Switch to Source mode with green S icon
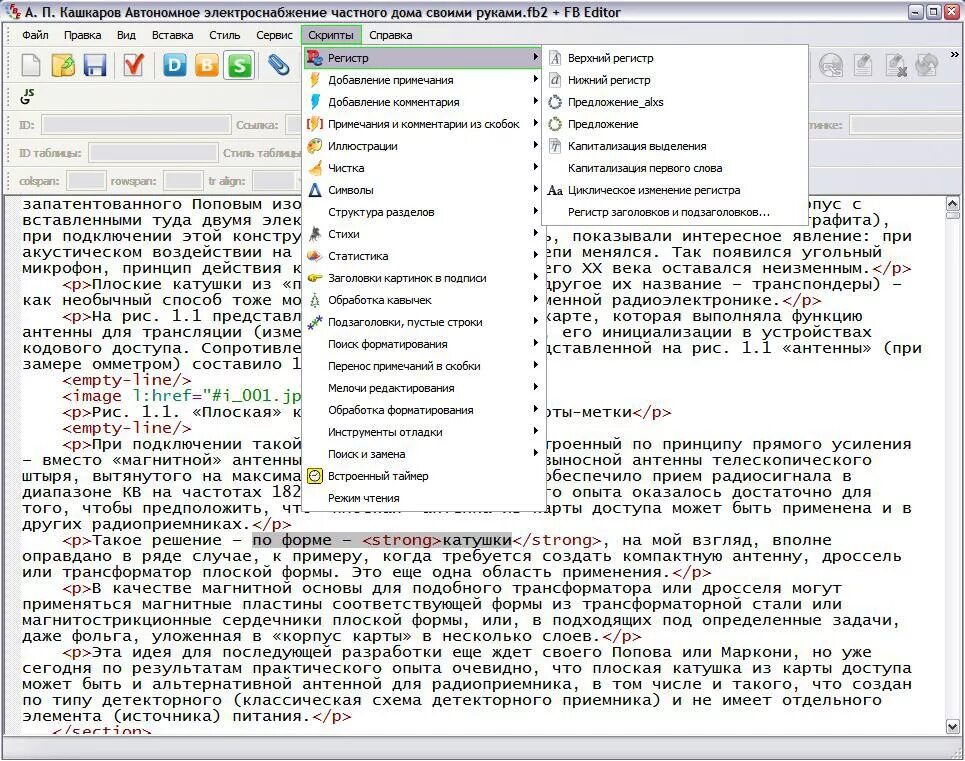Image resolution: width=965 pixels, height=761 pixels. pyautogui.click(x=239, y=65)
